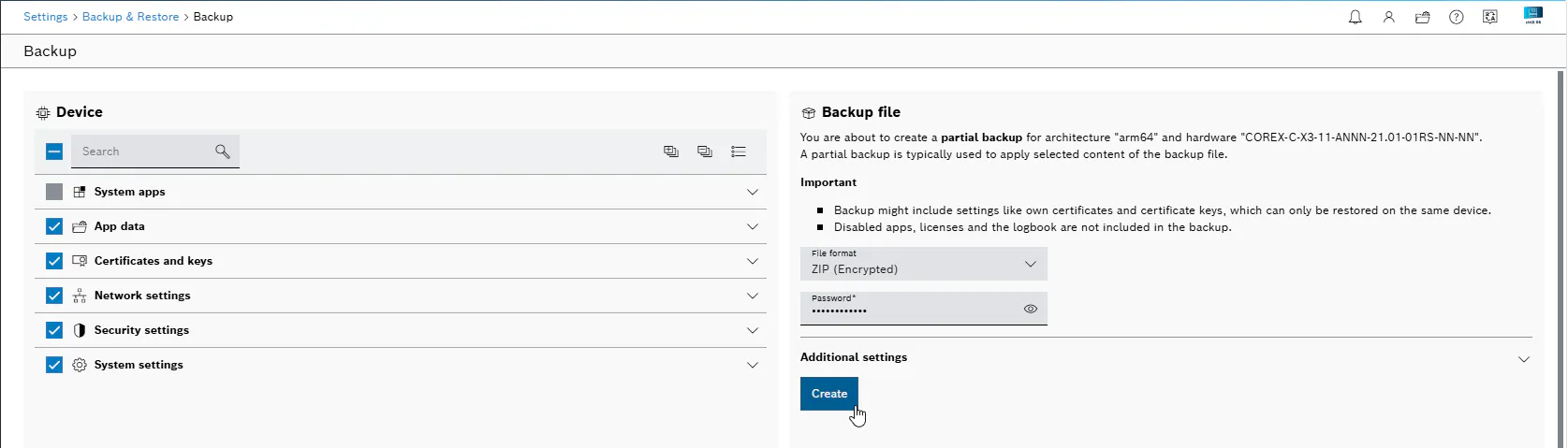Click the Create button
This screenshot has width=1568, height=448.
click(829, 394)
